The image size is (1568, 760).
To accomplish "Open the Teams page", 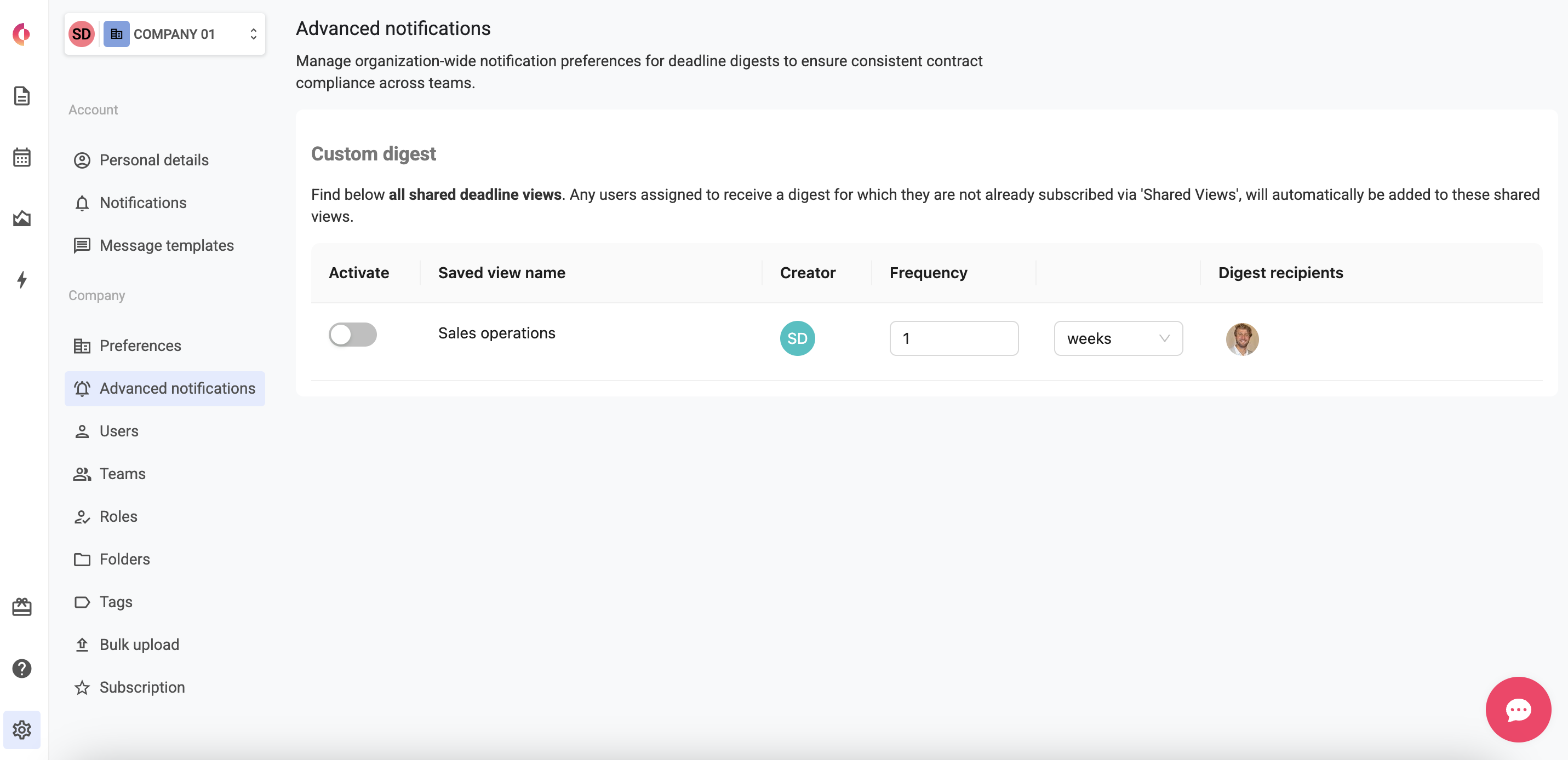I will pos(164,474).
